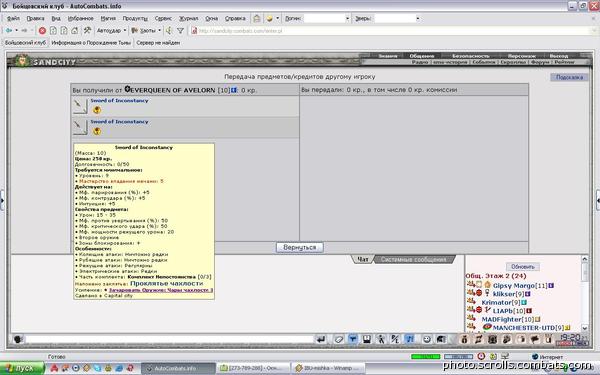Image resolution: width=600 pixels, height=375 pixels.
Task: Click the home icon in browser toolbar
Action: [75, 31]
